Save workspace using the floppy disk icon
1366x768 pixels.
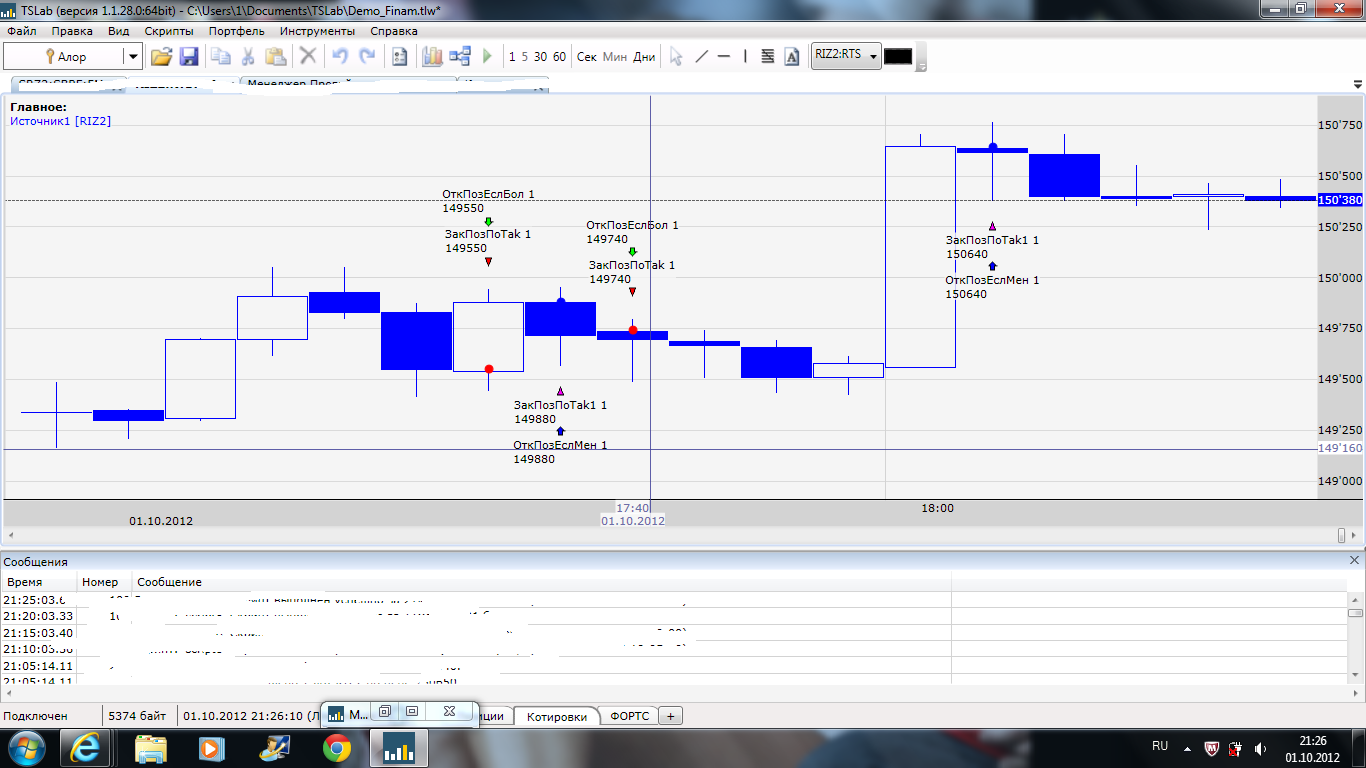click(x=189, y=57)
